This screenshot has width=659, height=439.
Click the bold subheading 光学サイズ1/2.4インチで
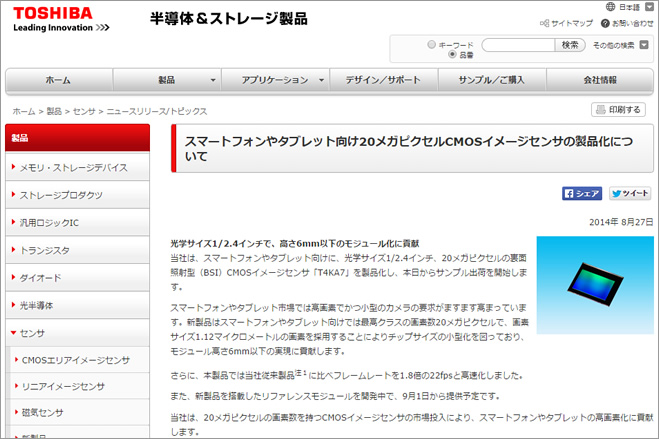[295, 244]
